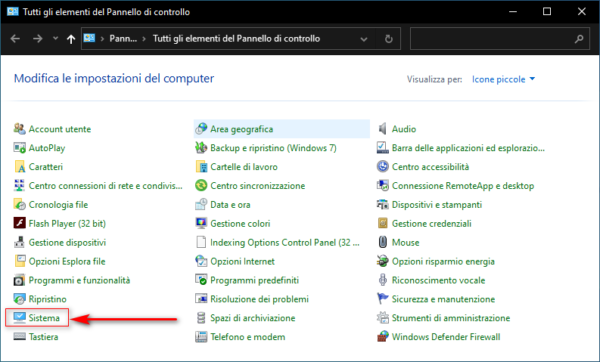Click the Ripristino icon

pyautogui.click(x=19, y=298)
